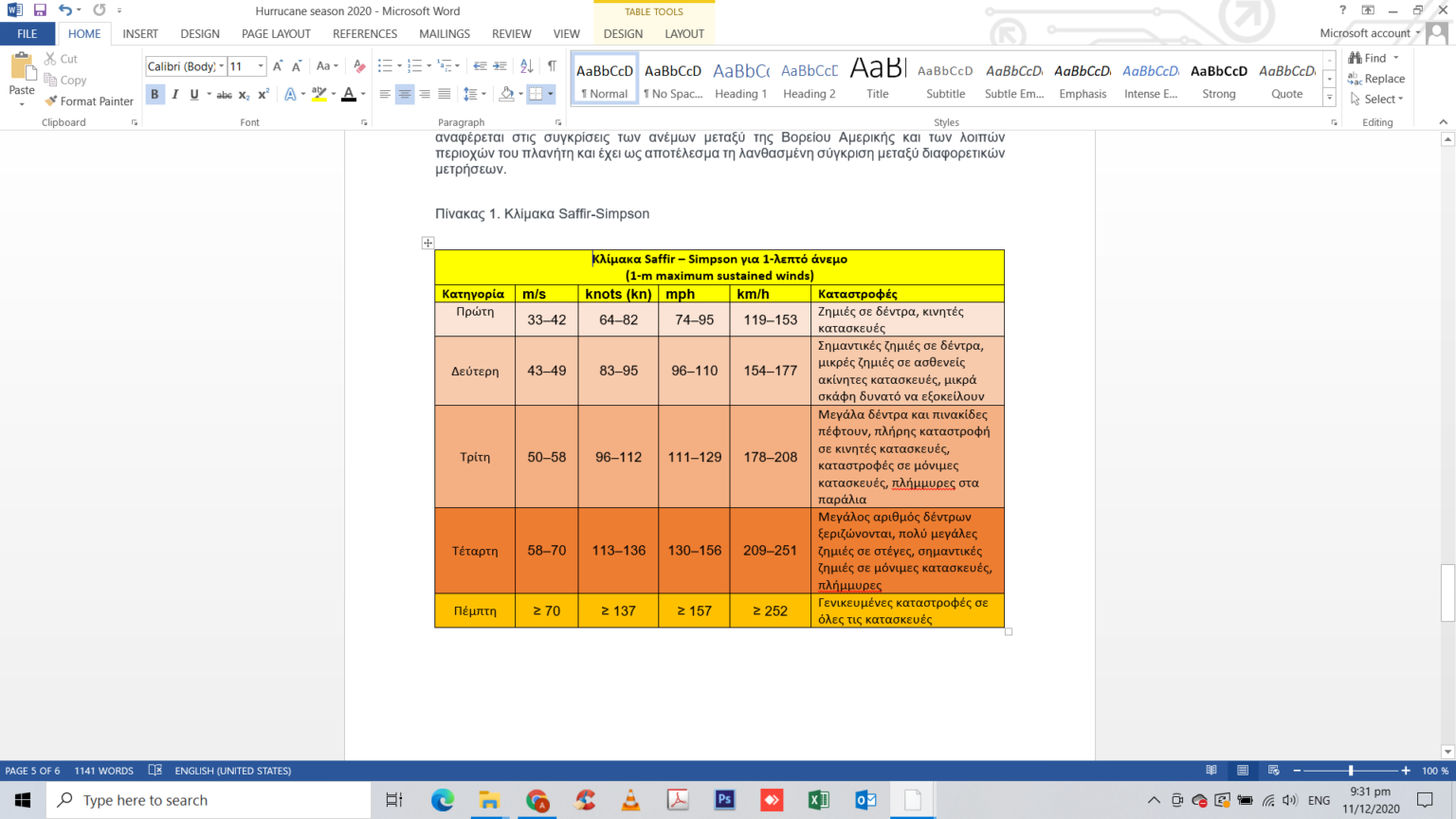Click the Clear All Formatting icon
This screenshot has height=819, width=1456.
click(358, 66)
